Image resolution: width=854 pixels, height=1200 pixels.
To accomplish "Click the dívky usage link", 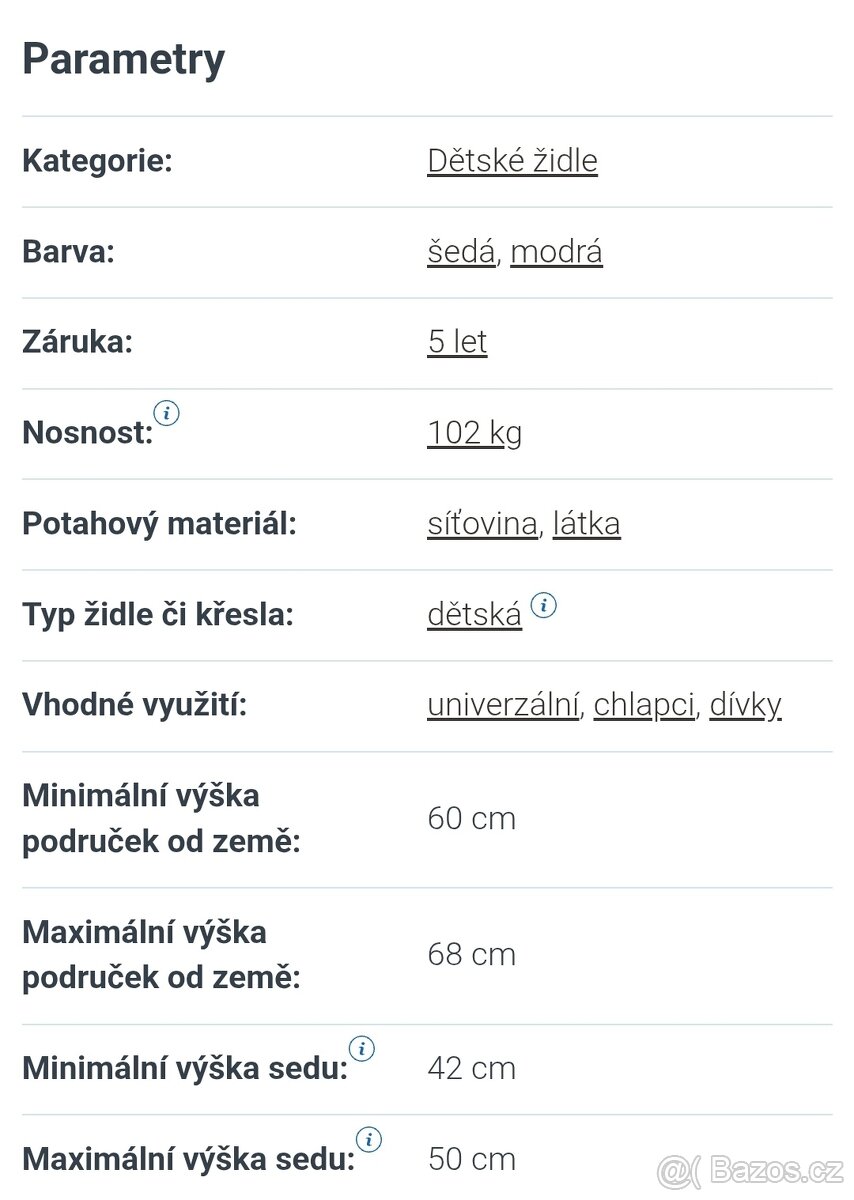I will [745, 704].
